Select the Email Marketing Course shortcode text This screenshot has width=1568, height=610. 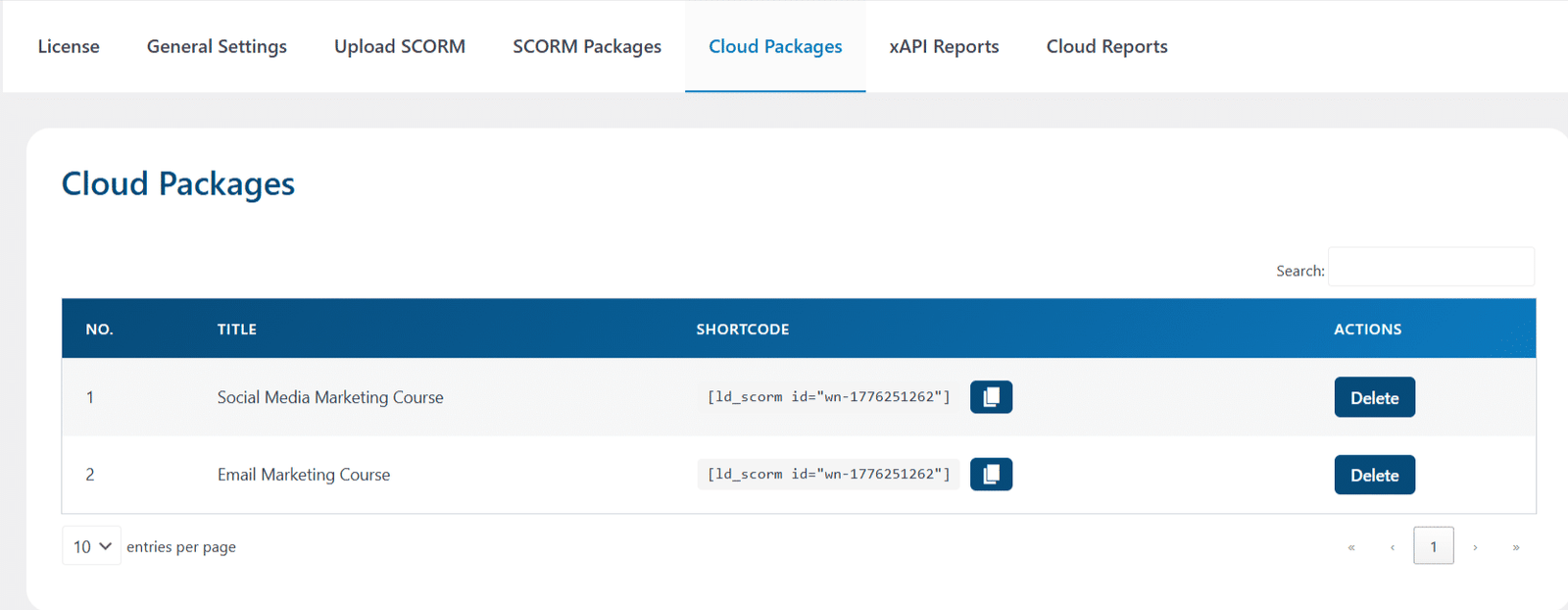coord(828,474)
